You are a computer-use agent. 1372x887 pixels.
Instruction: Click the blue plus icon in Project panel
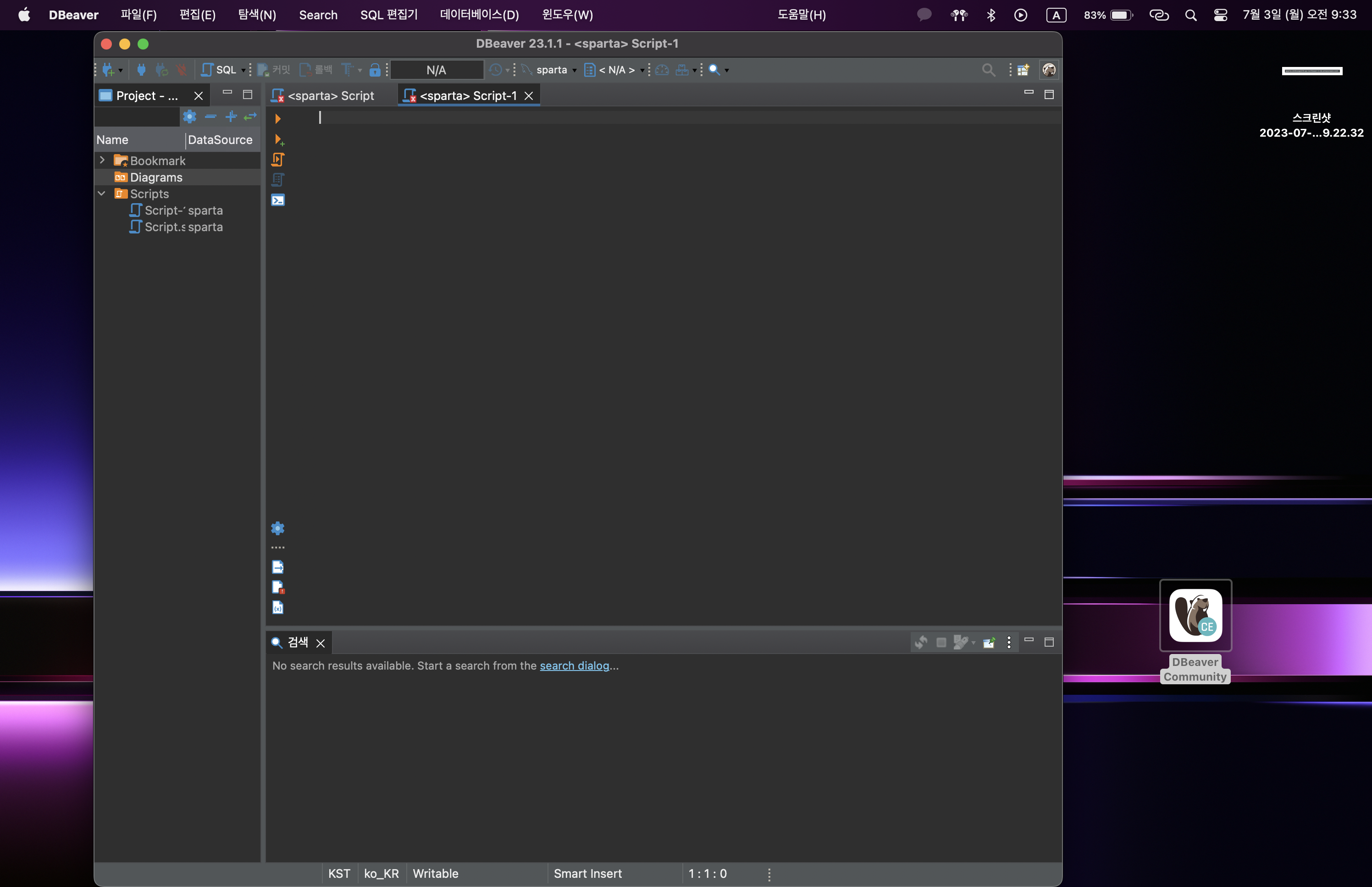[x=231, y=116]
